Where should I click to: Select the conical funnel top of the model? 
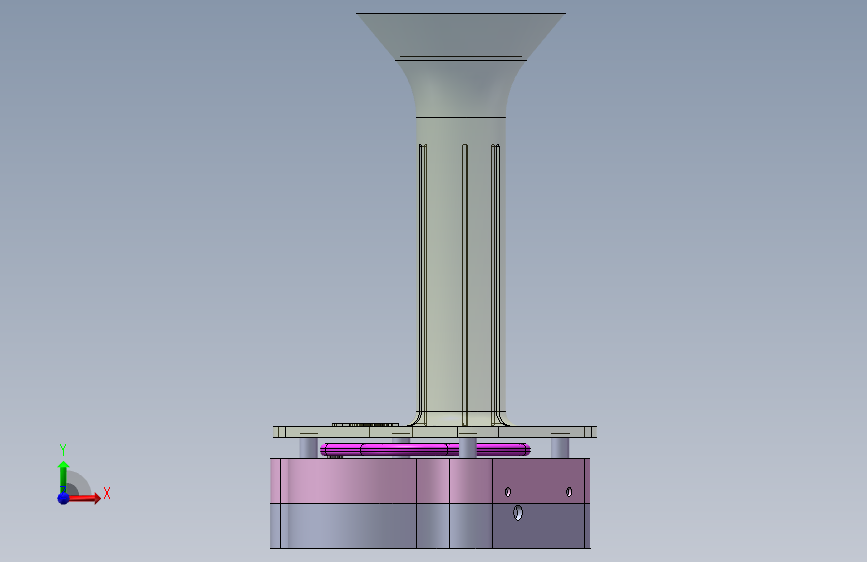tap(461, 35)
